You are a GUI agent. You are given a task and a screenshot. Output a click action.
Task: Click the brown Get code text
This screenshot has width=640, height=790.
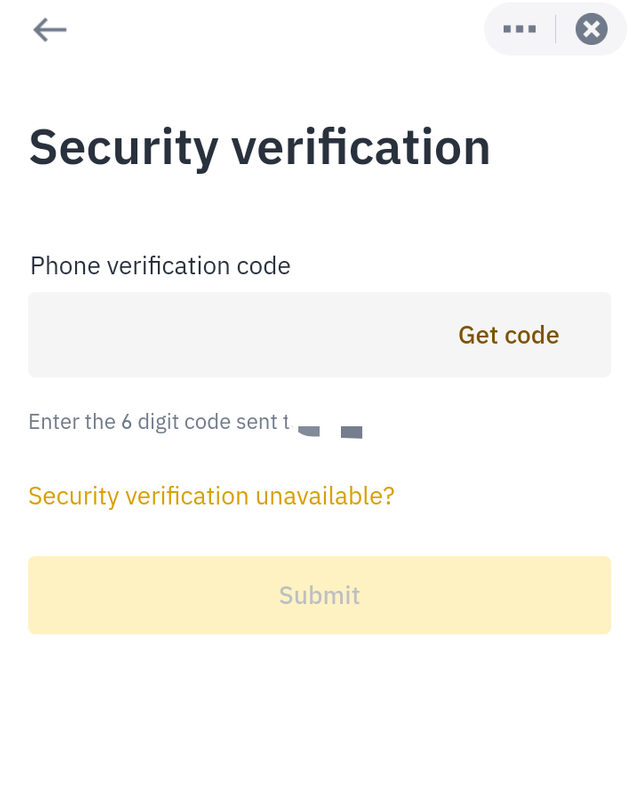(x=508, y=335)
